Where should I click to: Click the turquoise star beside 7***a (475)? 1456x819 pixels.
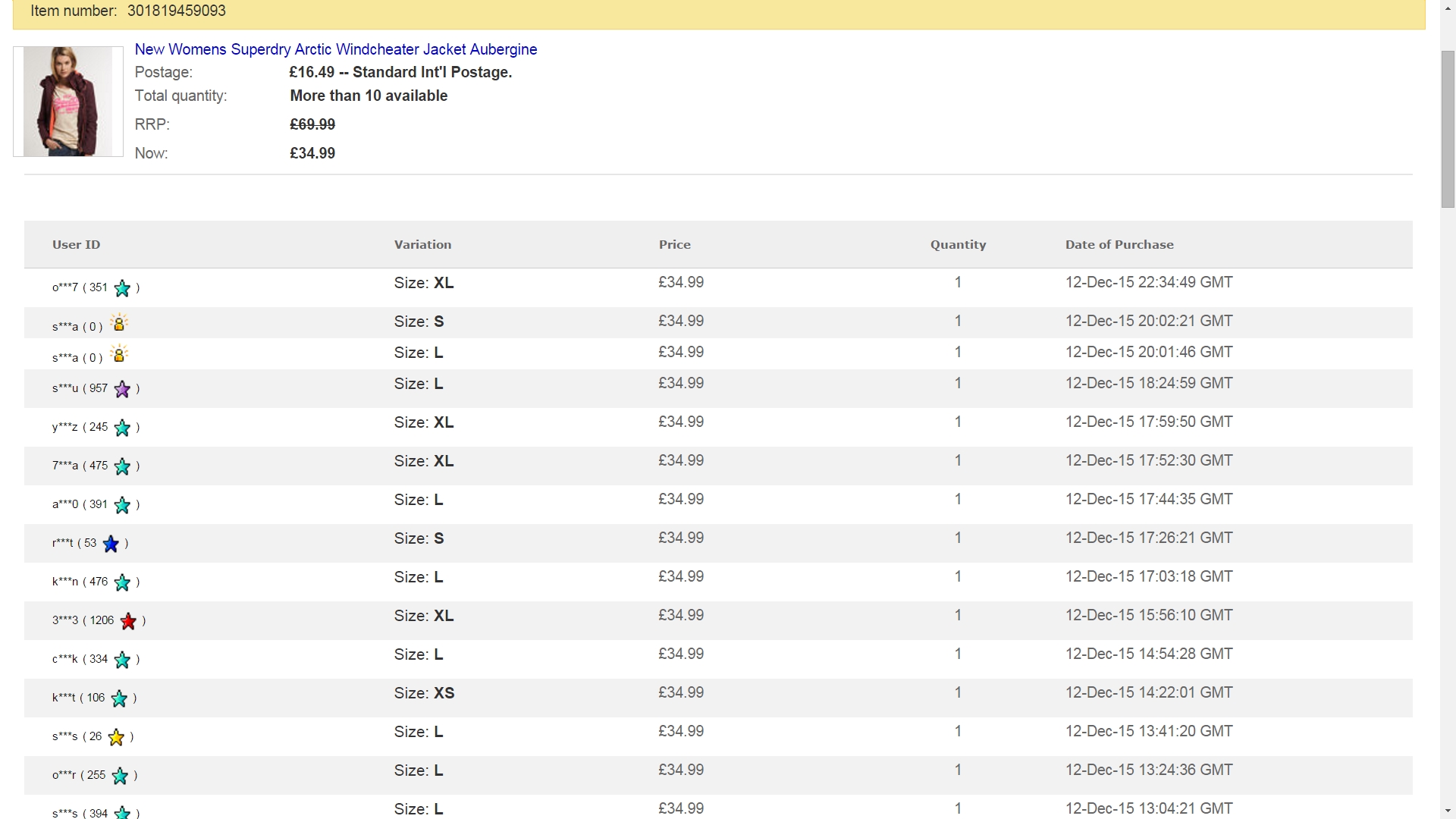click(x=122, y=466)
